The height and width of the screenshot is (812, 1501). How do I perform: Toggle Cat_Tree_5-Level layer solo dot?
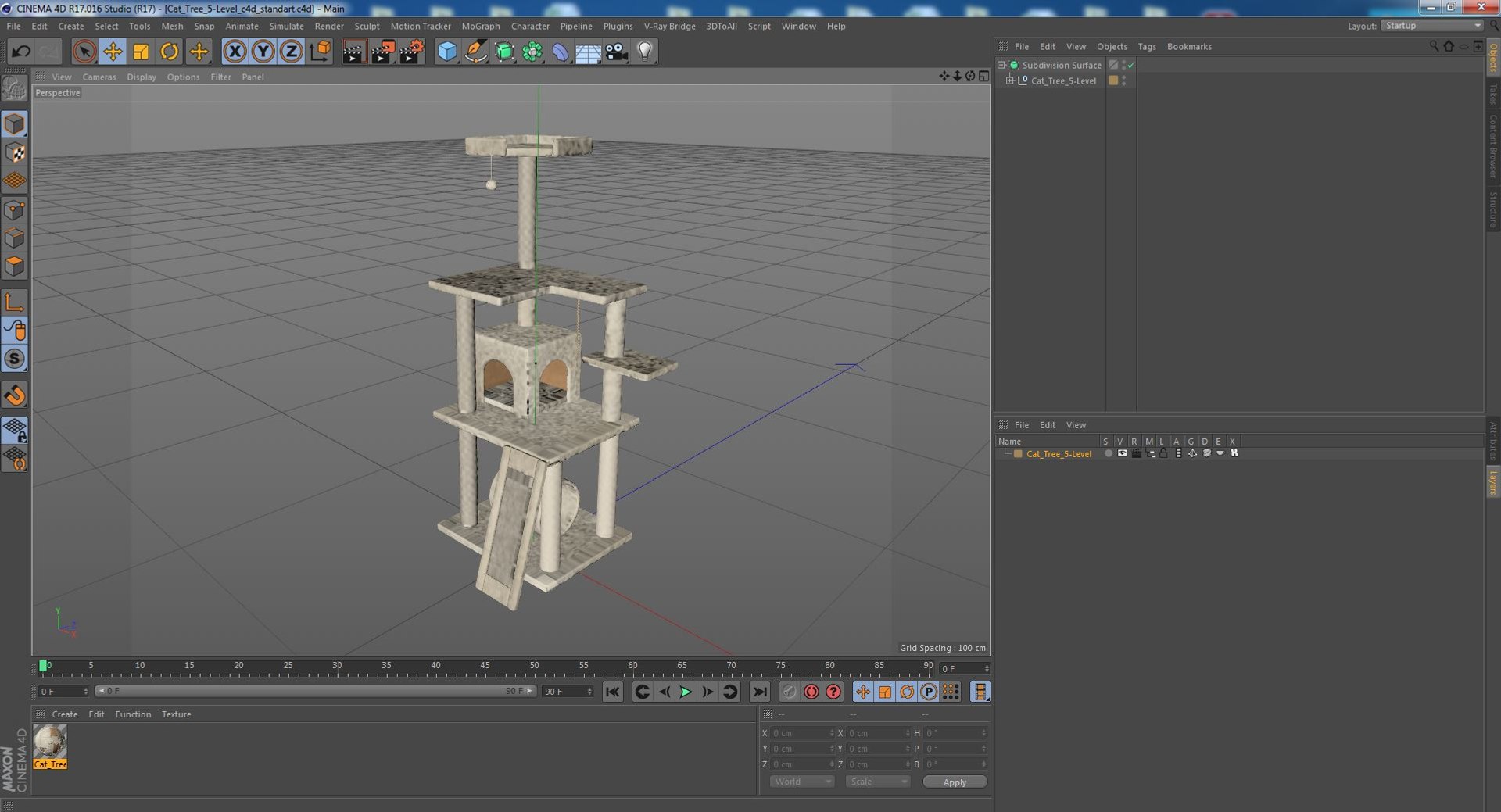[x=1107, y=453]
